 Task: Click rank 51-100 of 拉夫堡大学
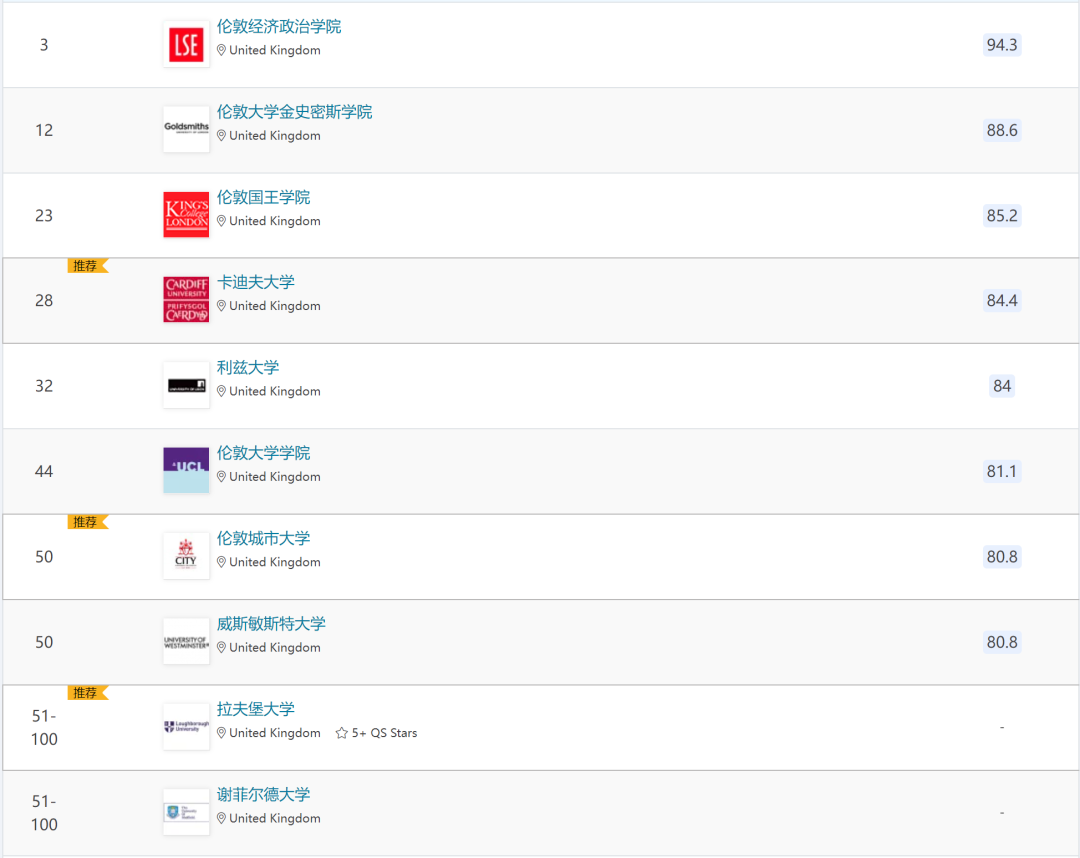[44, 727]
